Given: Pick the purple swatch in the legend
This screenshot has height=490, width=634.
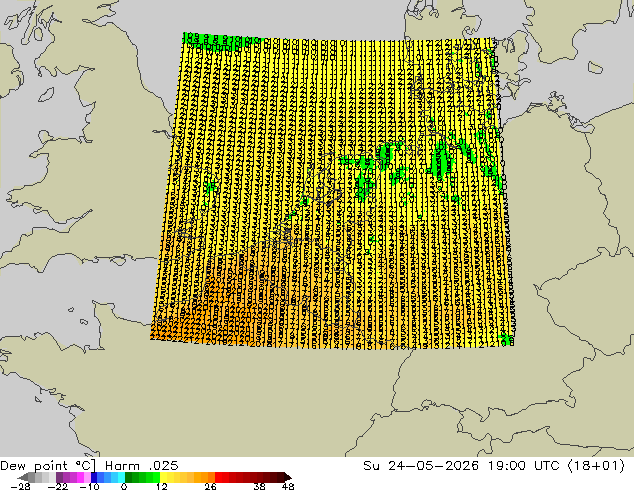Looking at the screenshot, I should click(x=66, y=477).
